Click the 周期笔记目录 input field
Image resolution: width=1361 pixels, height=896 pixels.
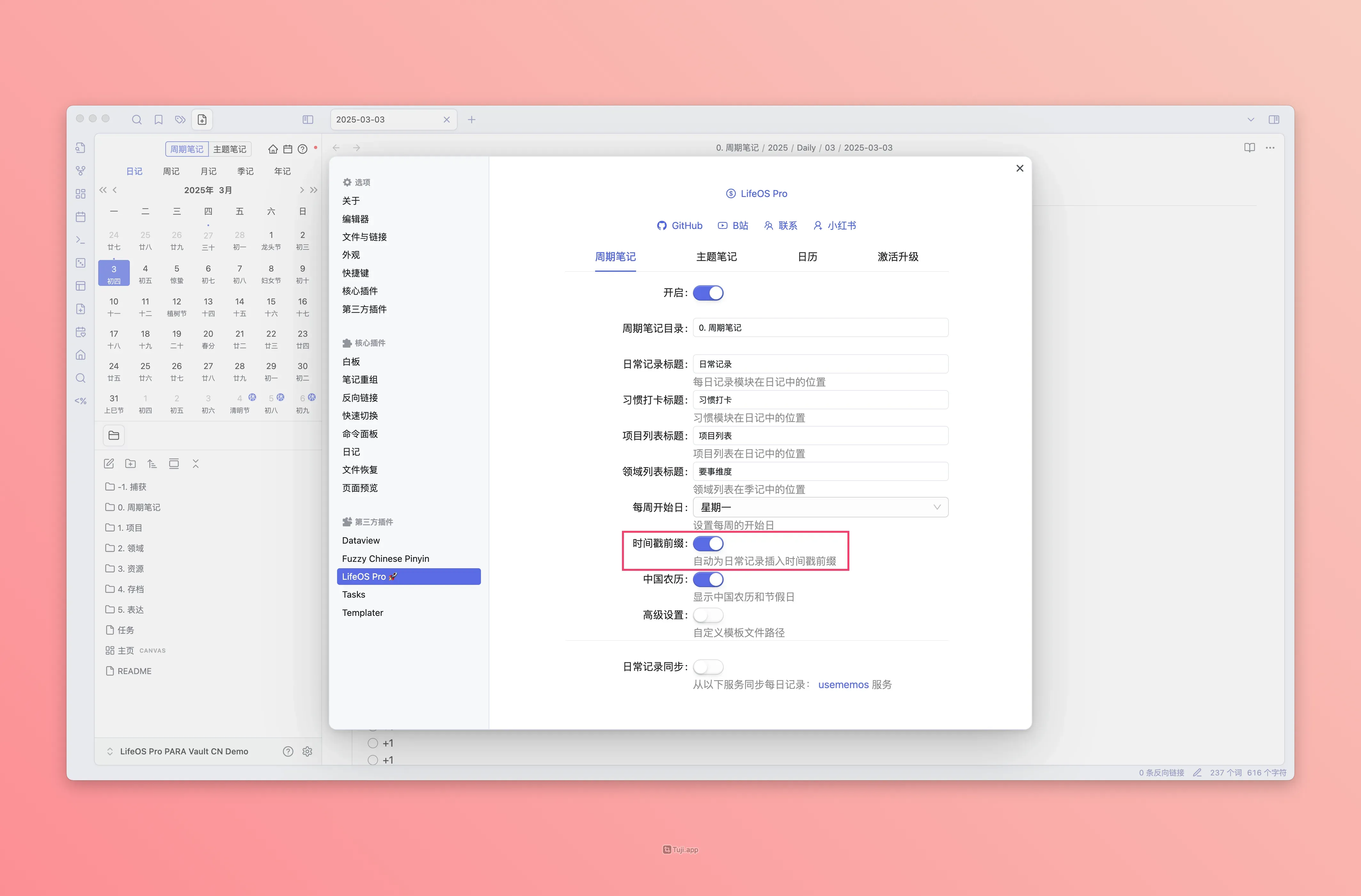(820, 328)
